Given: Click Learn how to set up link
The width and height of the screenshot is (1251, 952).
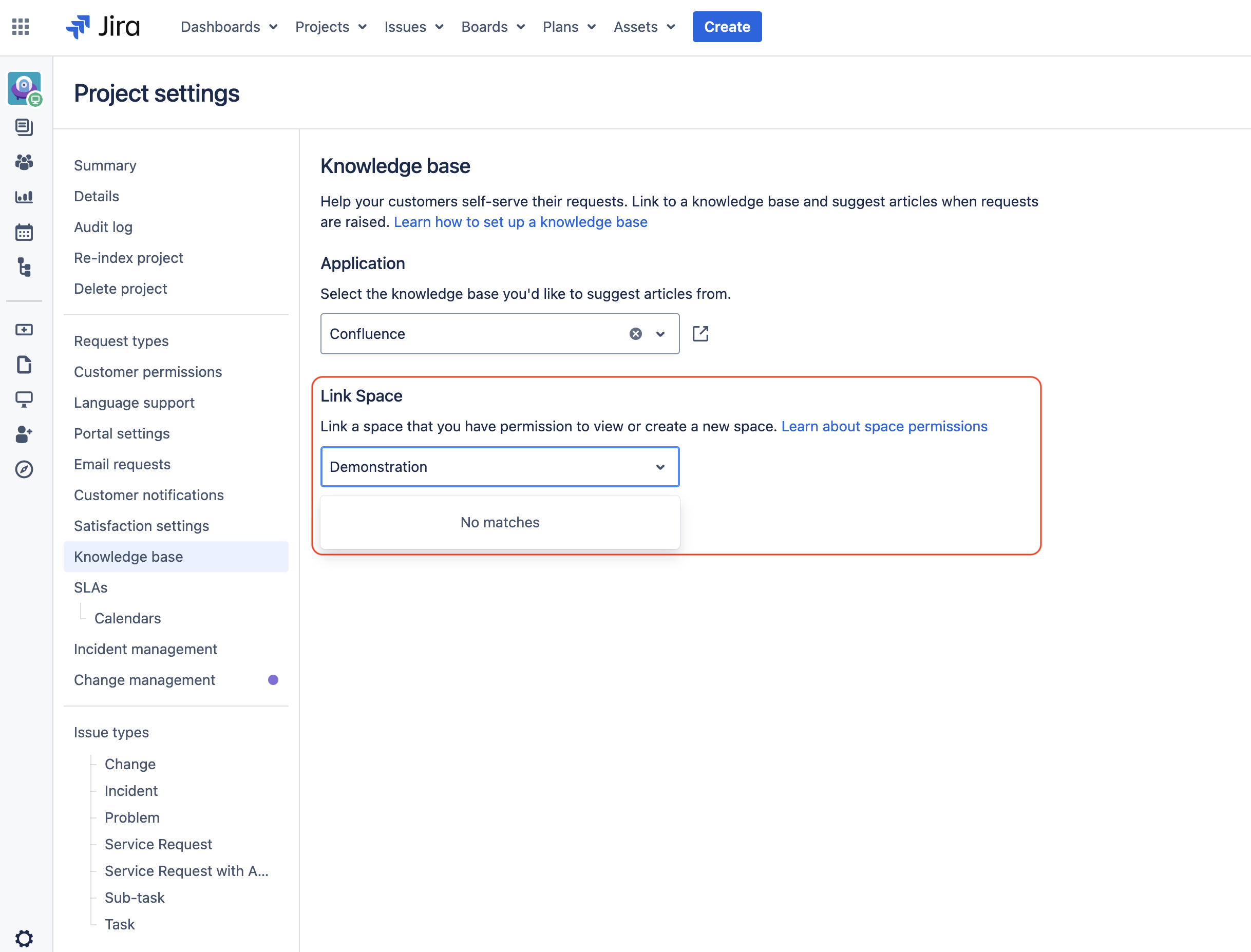Looking at the screenshot, I should click(x=520, y=222).
